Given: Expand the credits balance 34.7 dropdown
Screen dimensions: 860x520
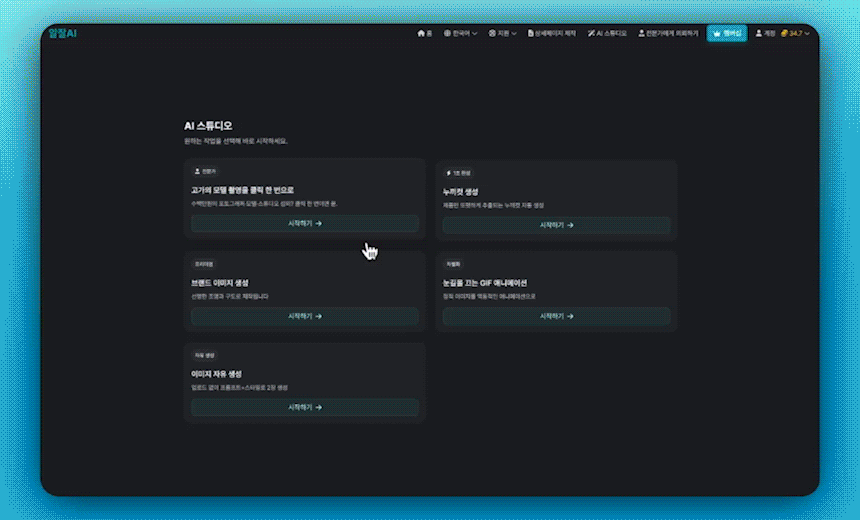Looking at the screenshot, I should tap(807, 33).
